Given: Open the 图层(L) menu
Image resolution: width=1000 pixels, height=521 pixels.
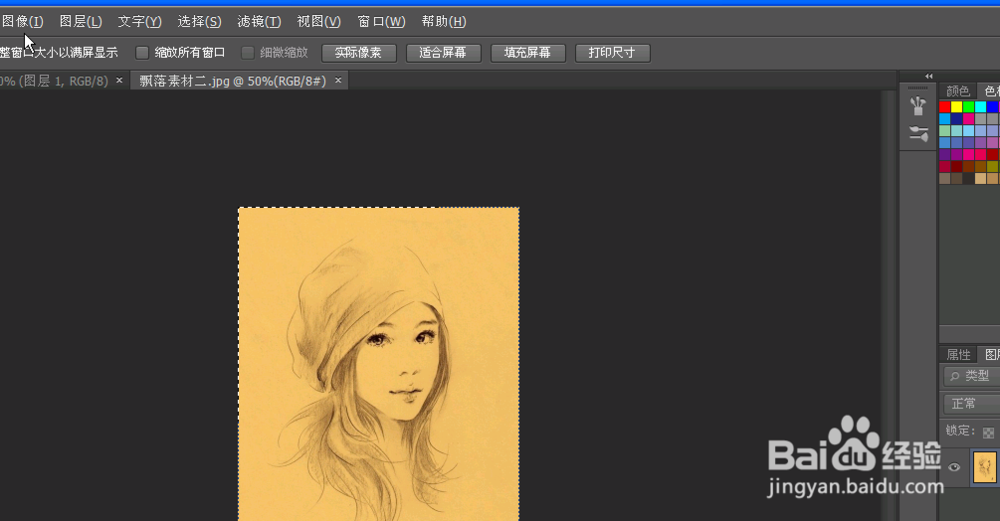Looking at the screenshot, I should click(80, 22).
